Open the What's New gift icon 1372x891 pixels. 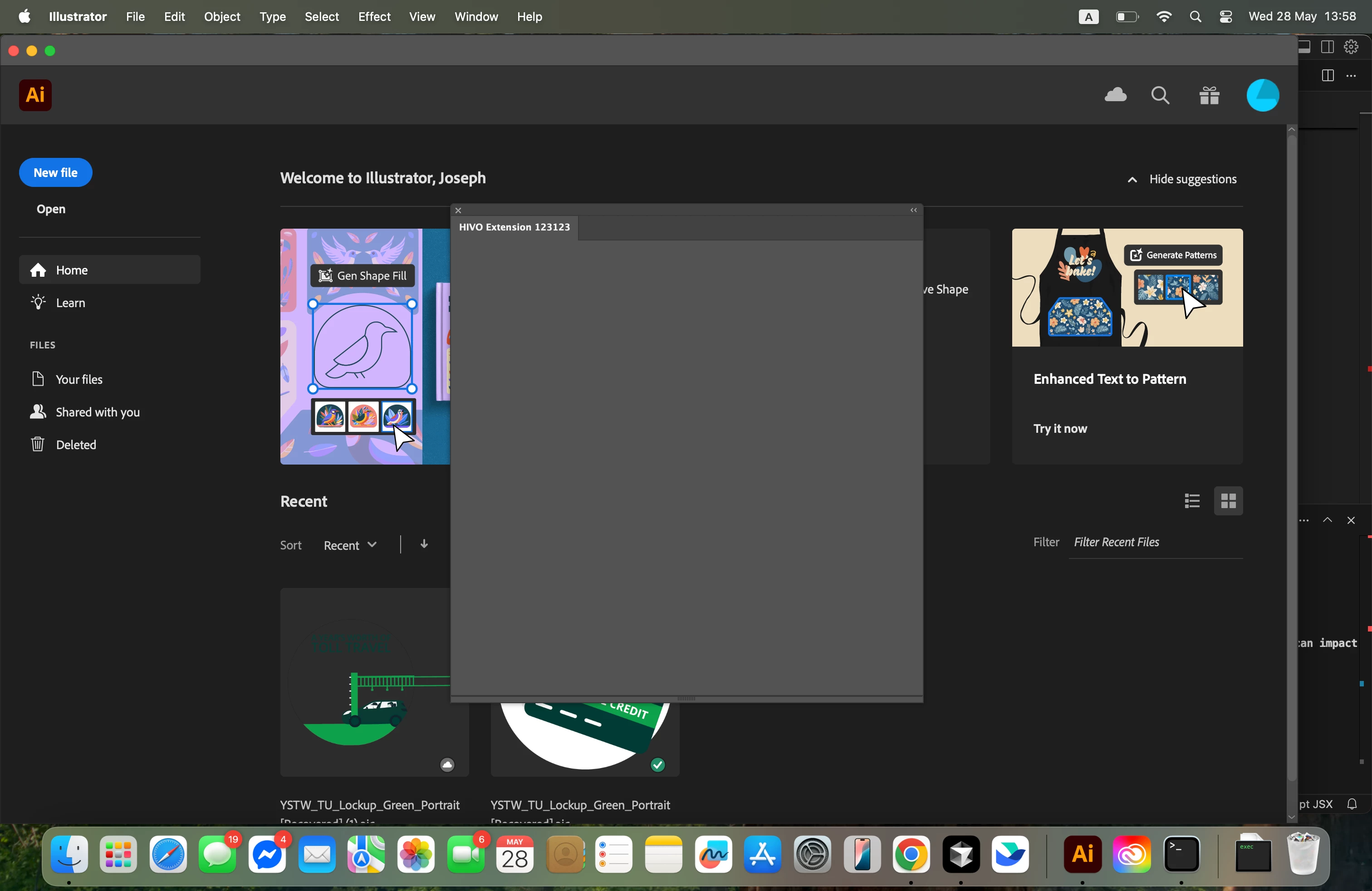1209,95
